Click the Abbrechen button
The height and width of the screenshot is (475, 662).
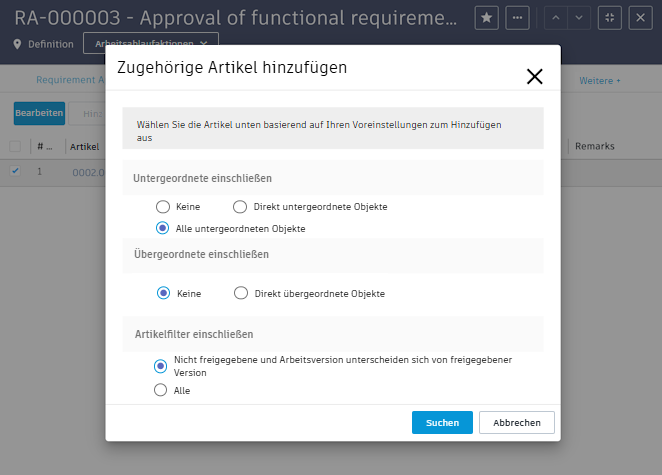tap(517, 423)
